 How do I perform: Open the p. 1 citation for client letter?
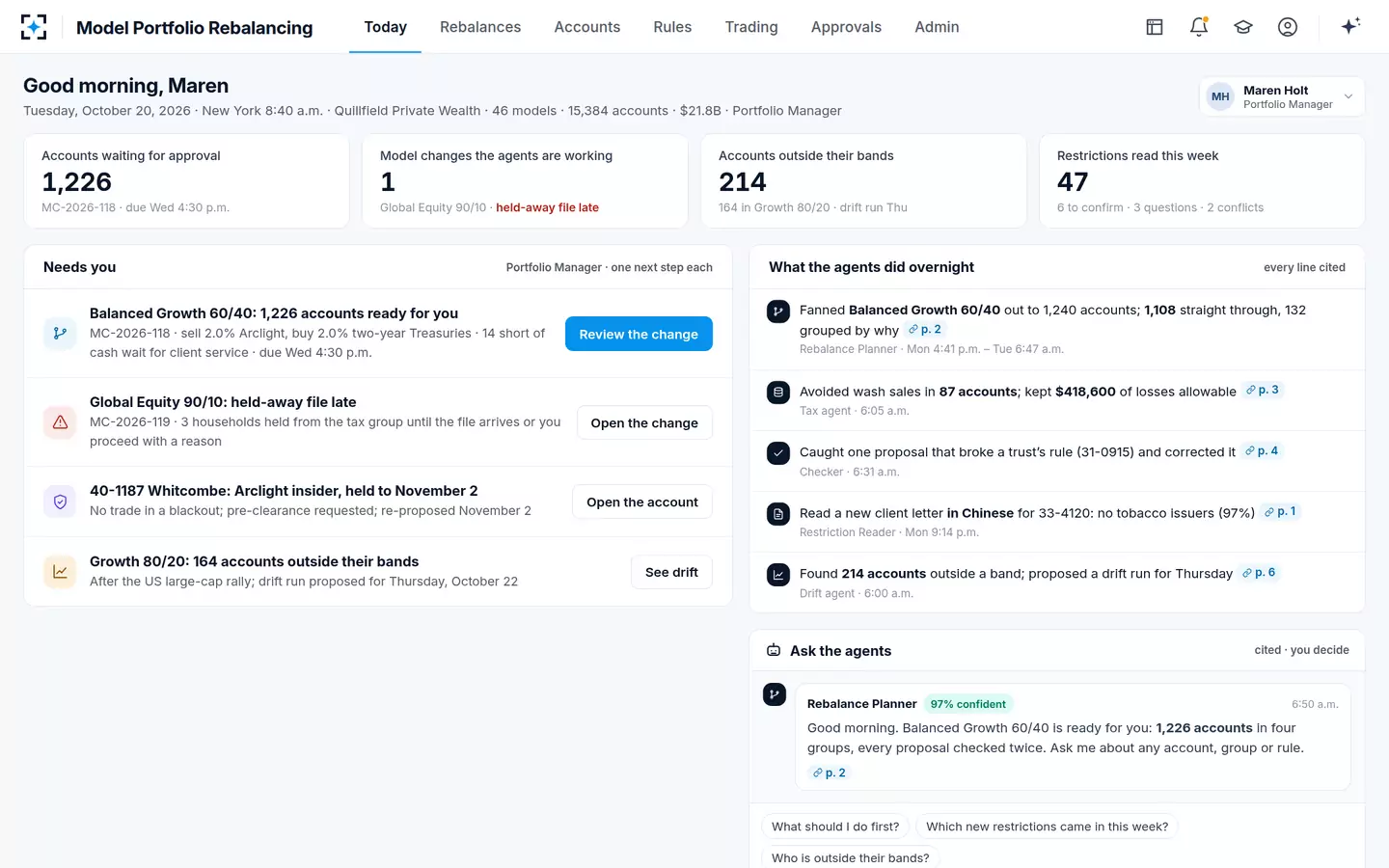pos(1281,511)
